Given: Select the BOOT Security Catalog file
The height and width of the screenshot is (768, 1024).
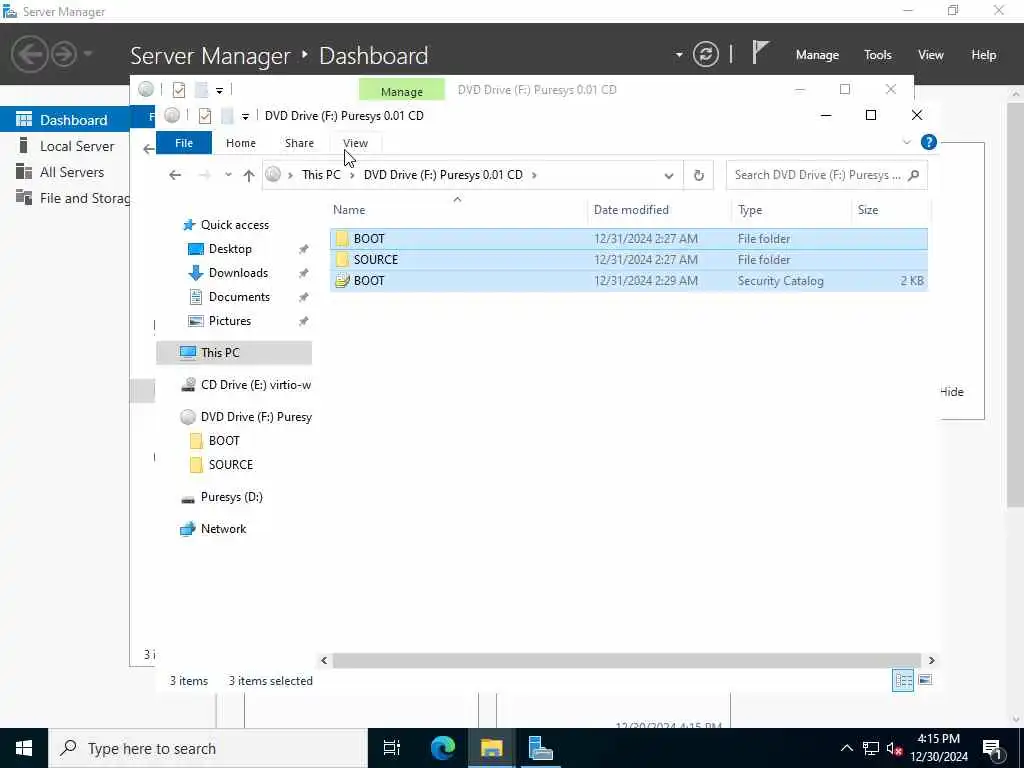Looking at the screenshot, I should coord(628,281).
